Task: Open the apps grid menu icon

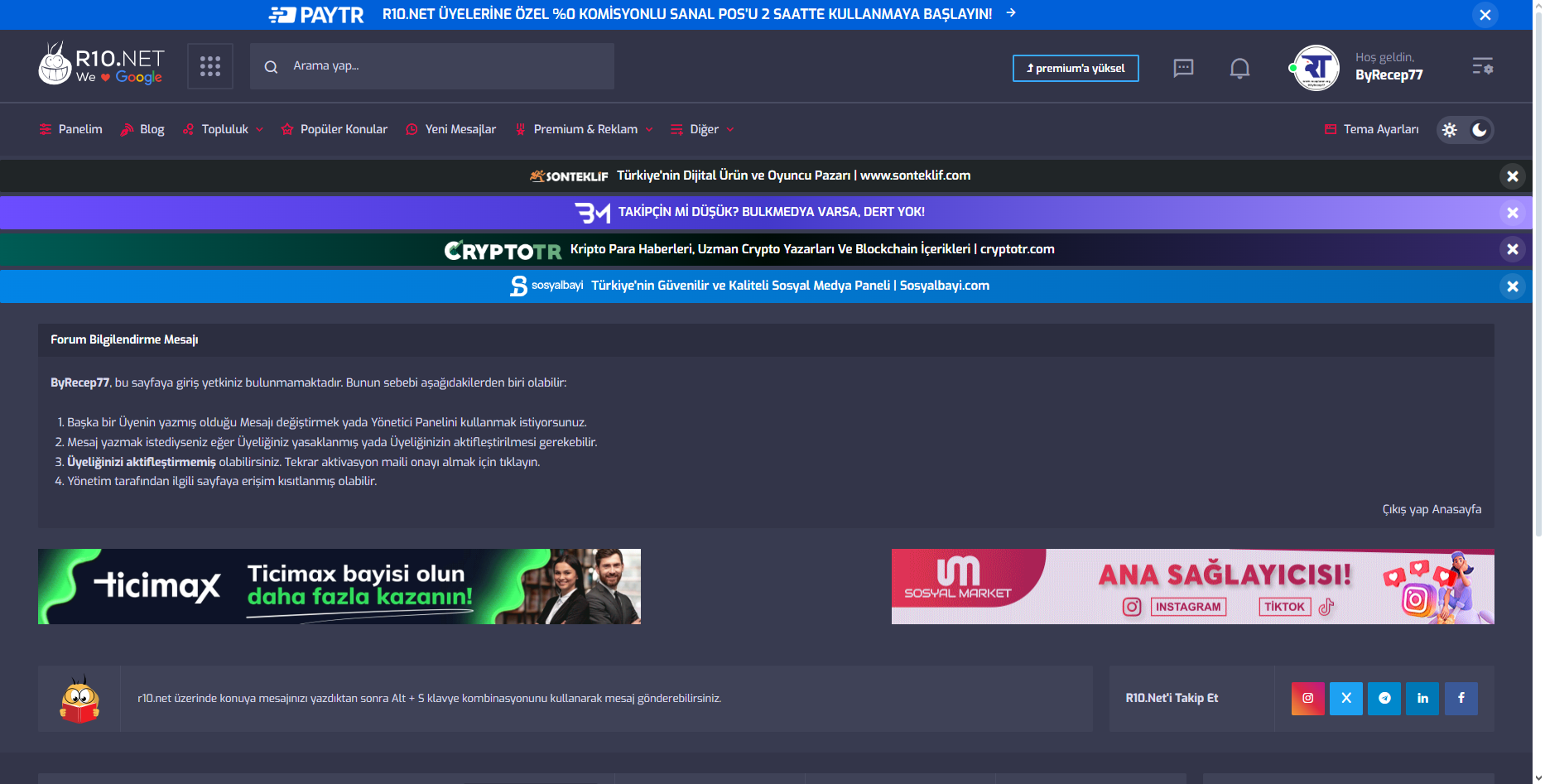Action: click(x=210, y=66)
